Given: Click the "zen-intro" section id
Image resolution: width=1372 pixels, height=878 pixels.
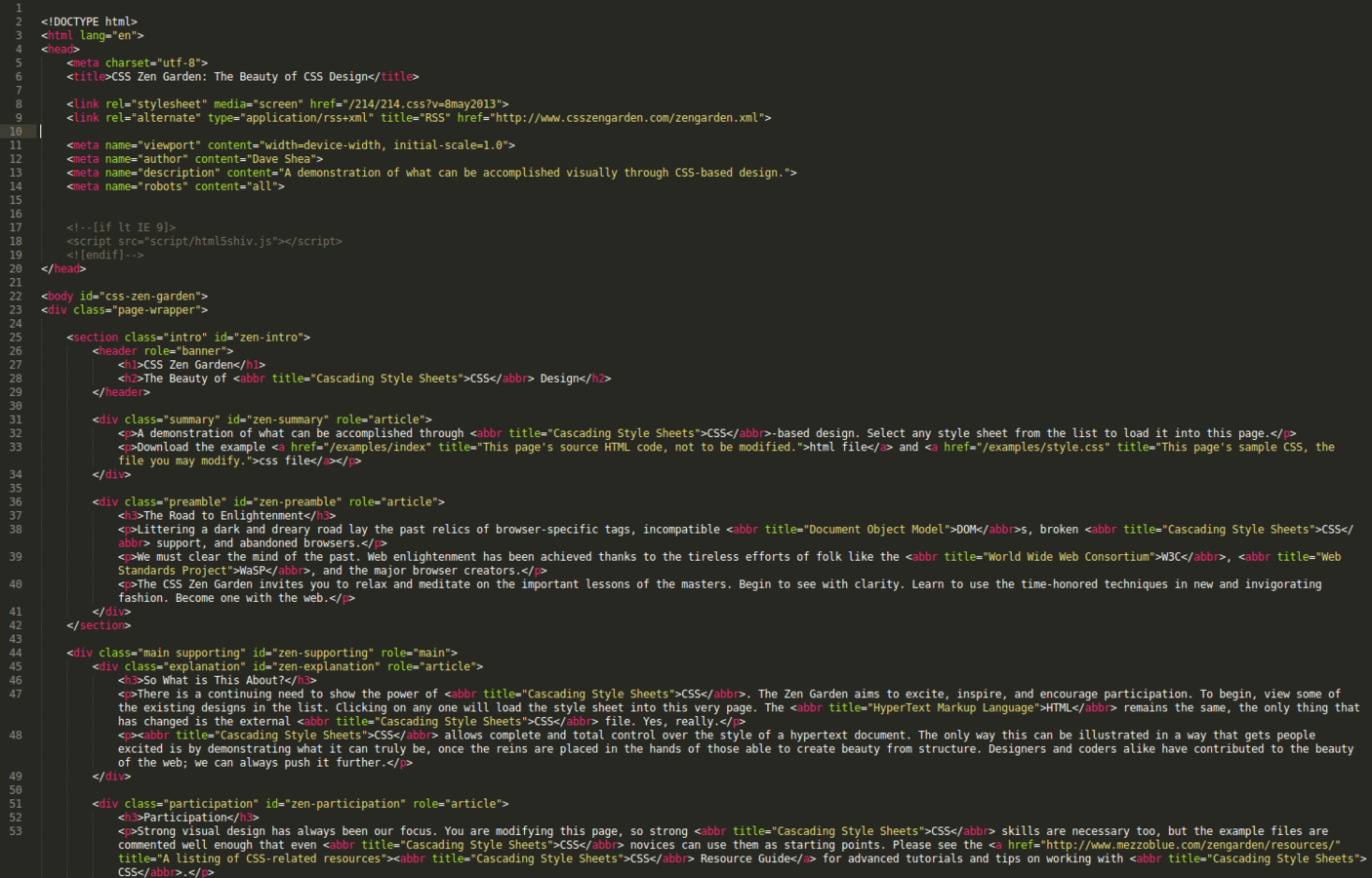Looking at the screenshot, I should coord(268,337).
